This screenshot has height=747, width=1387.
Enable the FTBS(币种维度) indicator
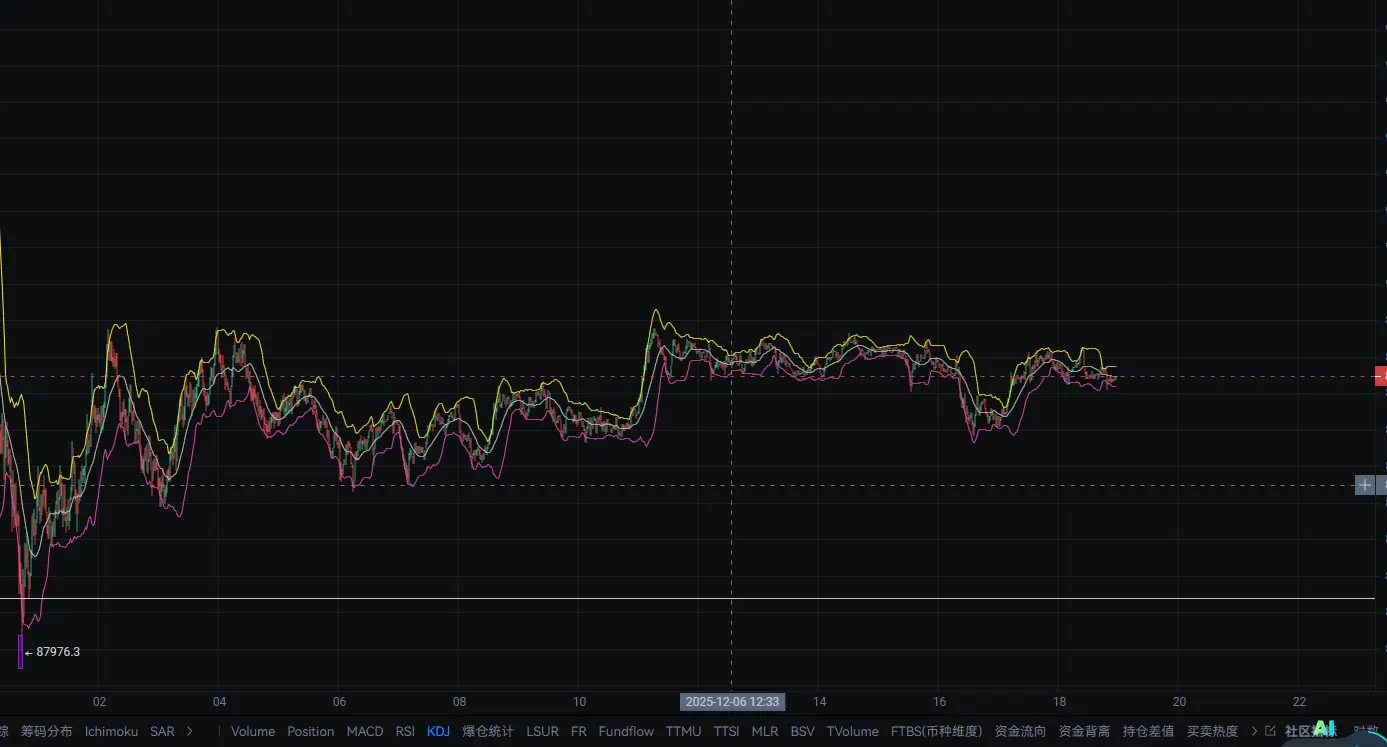point(936,731)
